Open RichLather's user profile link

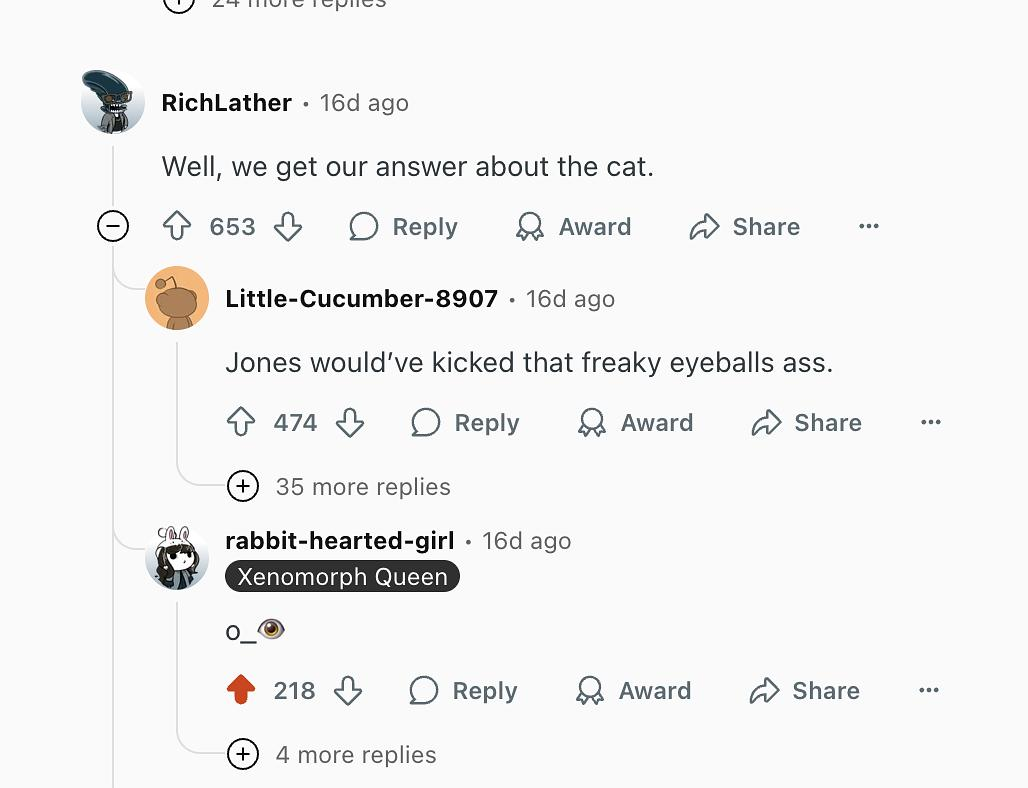click(x=227, y=103)
